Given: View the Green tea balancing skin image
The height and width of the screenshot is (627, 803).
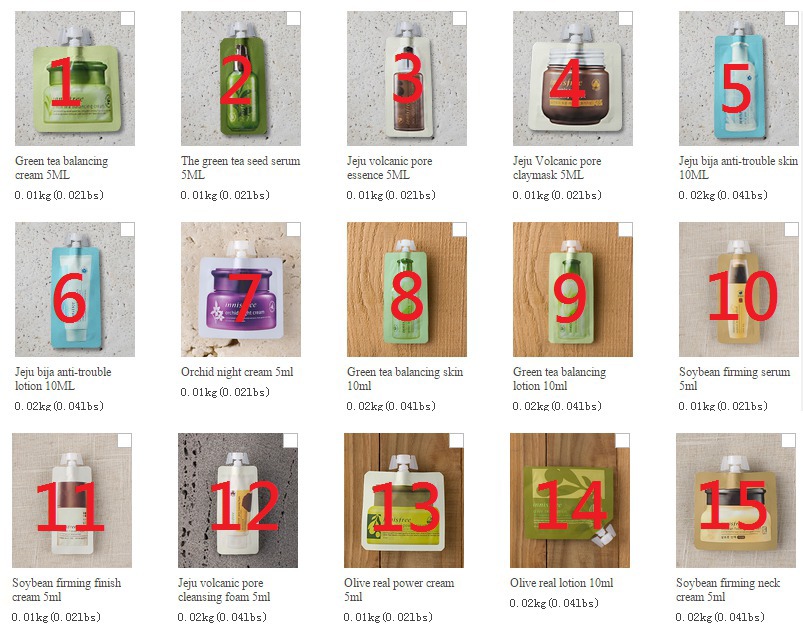Looking at the screenshot, I should [407, 289].
